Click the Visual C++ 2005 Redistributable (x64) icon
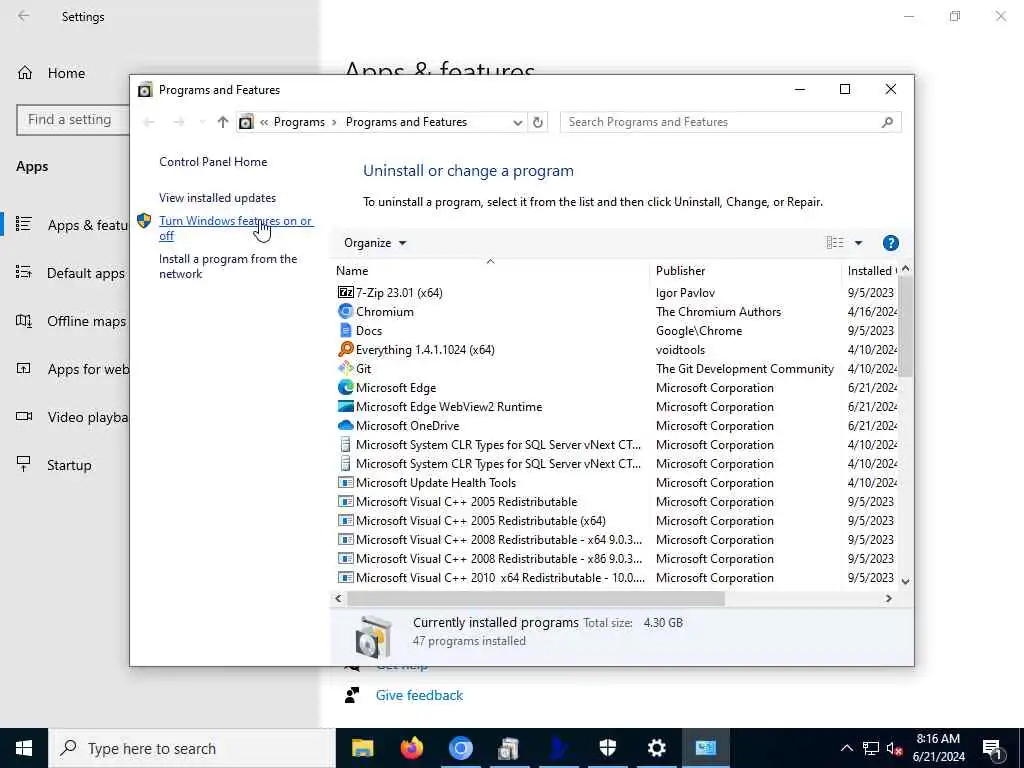 point(345,520)
